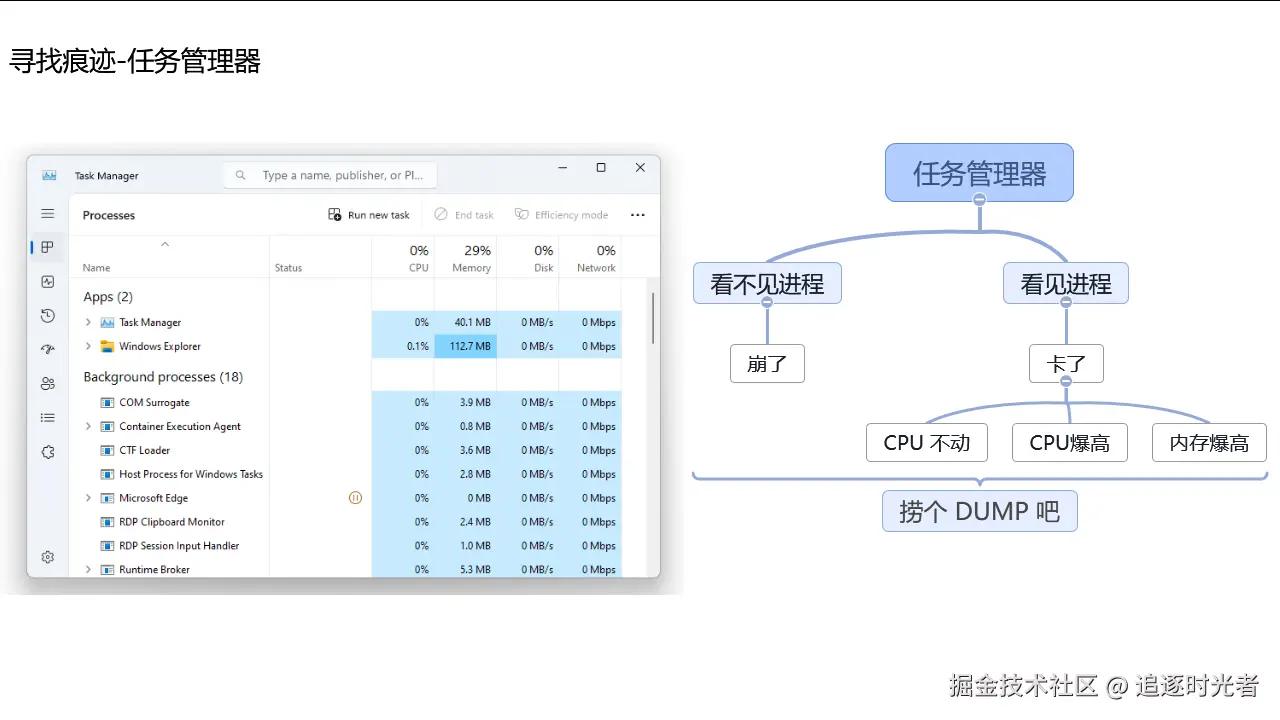Toggle Efficiency mode button
This screenshot has width=1280, height=720.
561,215
